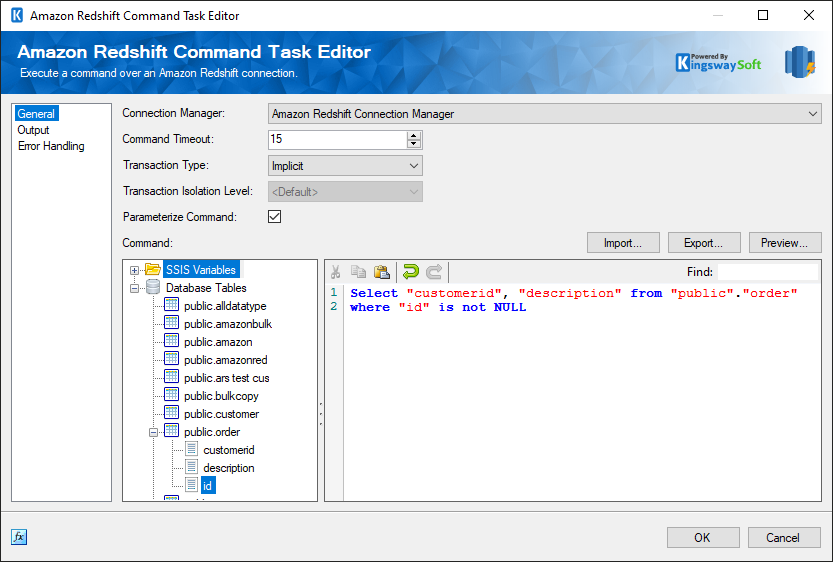Select the Database Tables label
This screenshot has height=562, width=833.
[206, 287]
